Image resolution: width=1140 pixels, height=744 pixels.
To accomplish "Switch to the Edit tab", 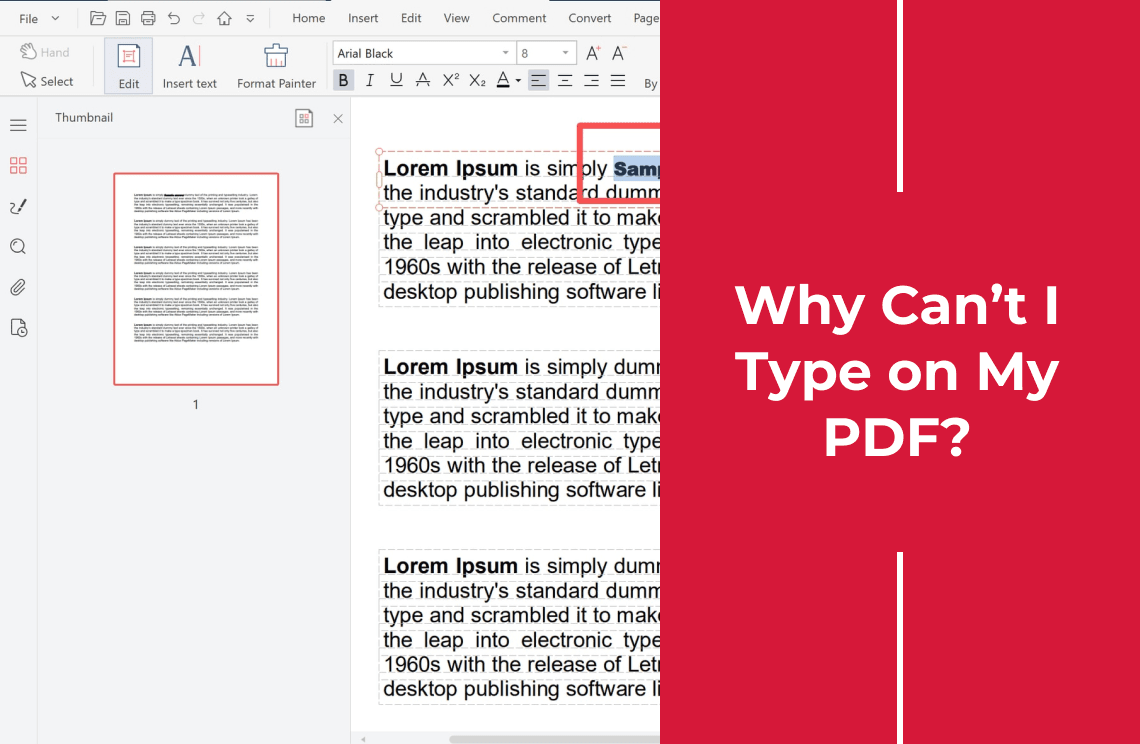I will (x=411, y=18).
